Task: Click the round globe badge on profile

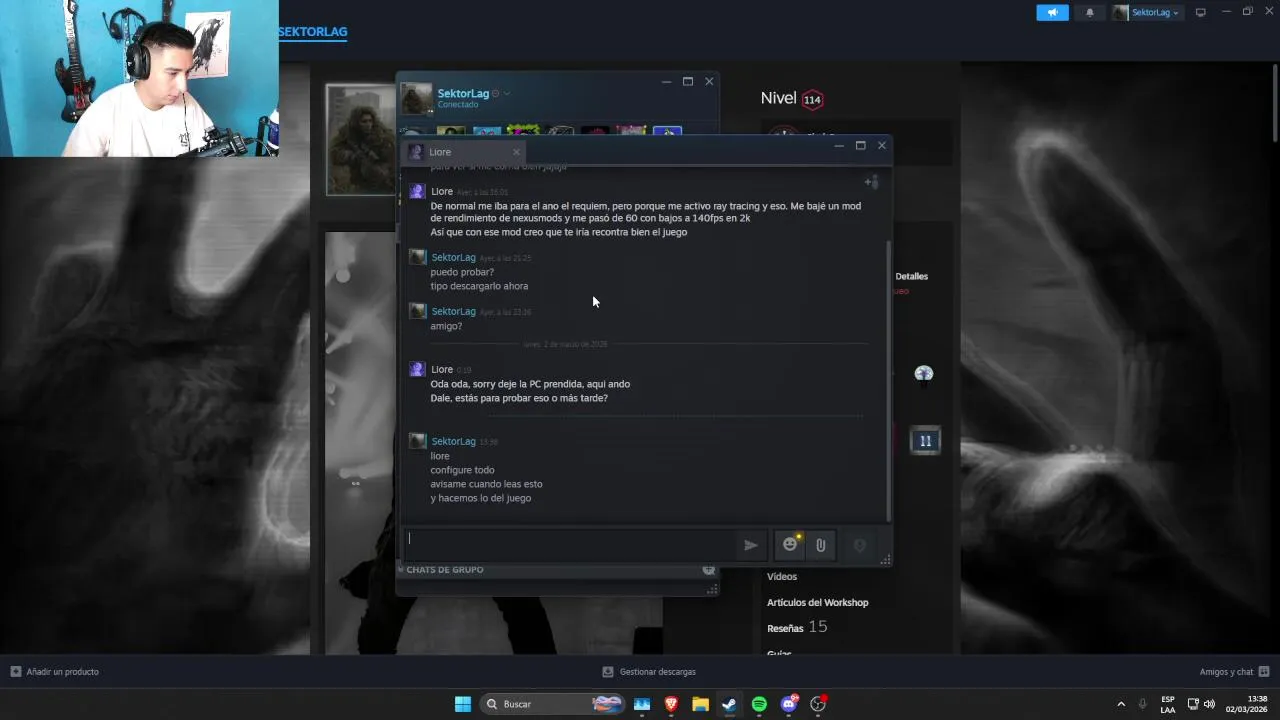Action: tap(924, 373)
